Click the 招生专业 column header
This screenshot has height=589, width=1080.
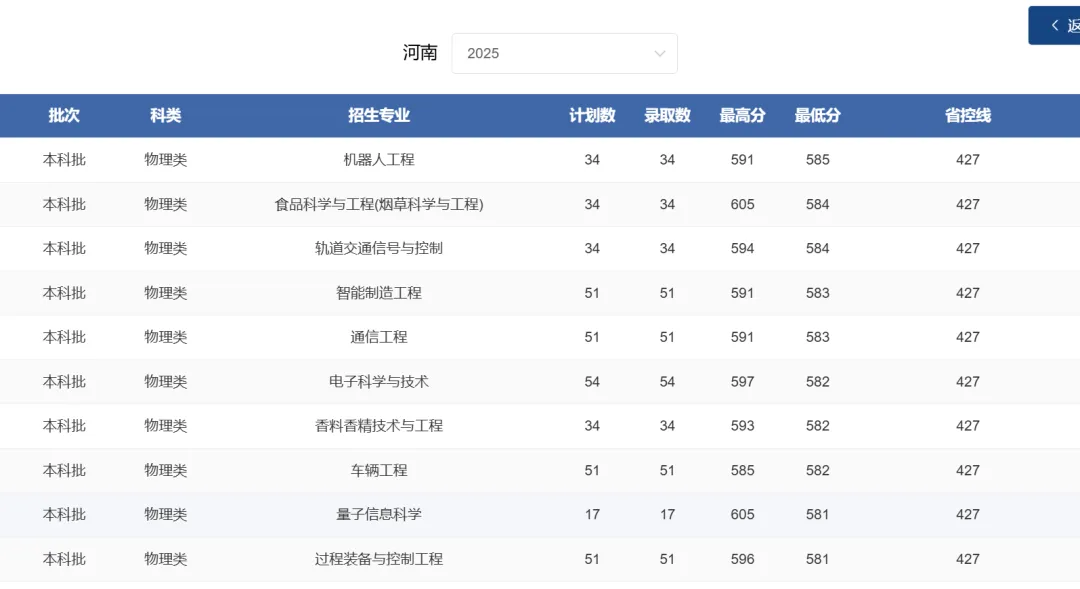tap(379, 116)
